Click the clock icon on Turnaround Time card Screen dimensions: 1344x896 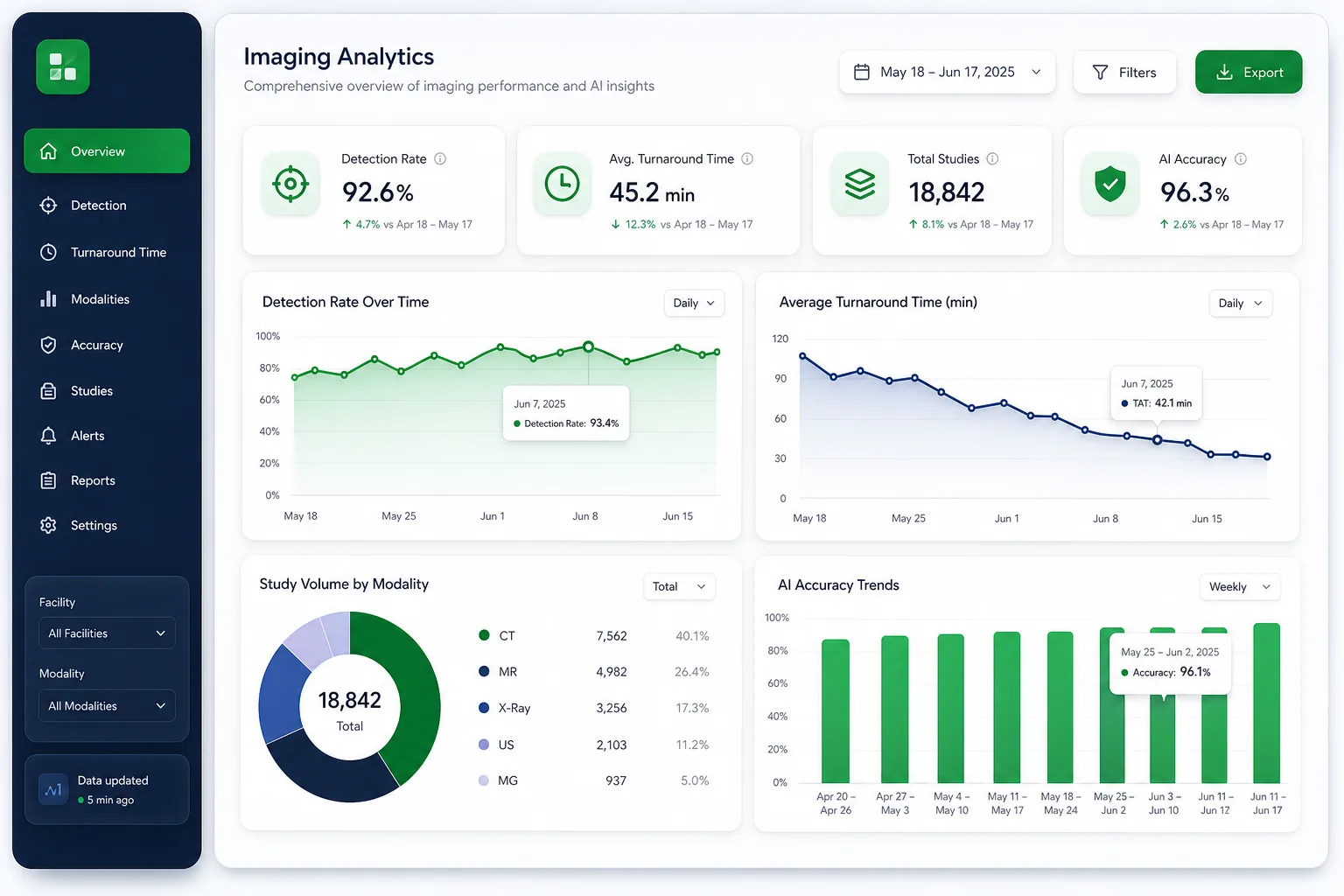562,184
